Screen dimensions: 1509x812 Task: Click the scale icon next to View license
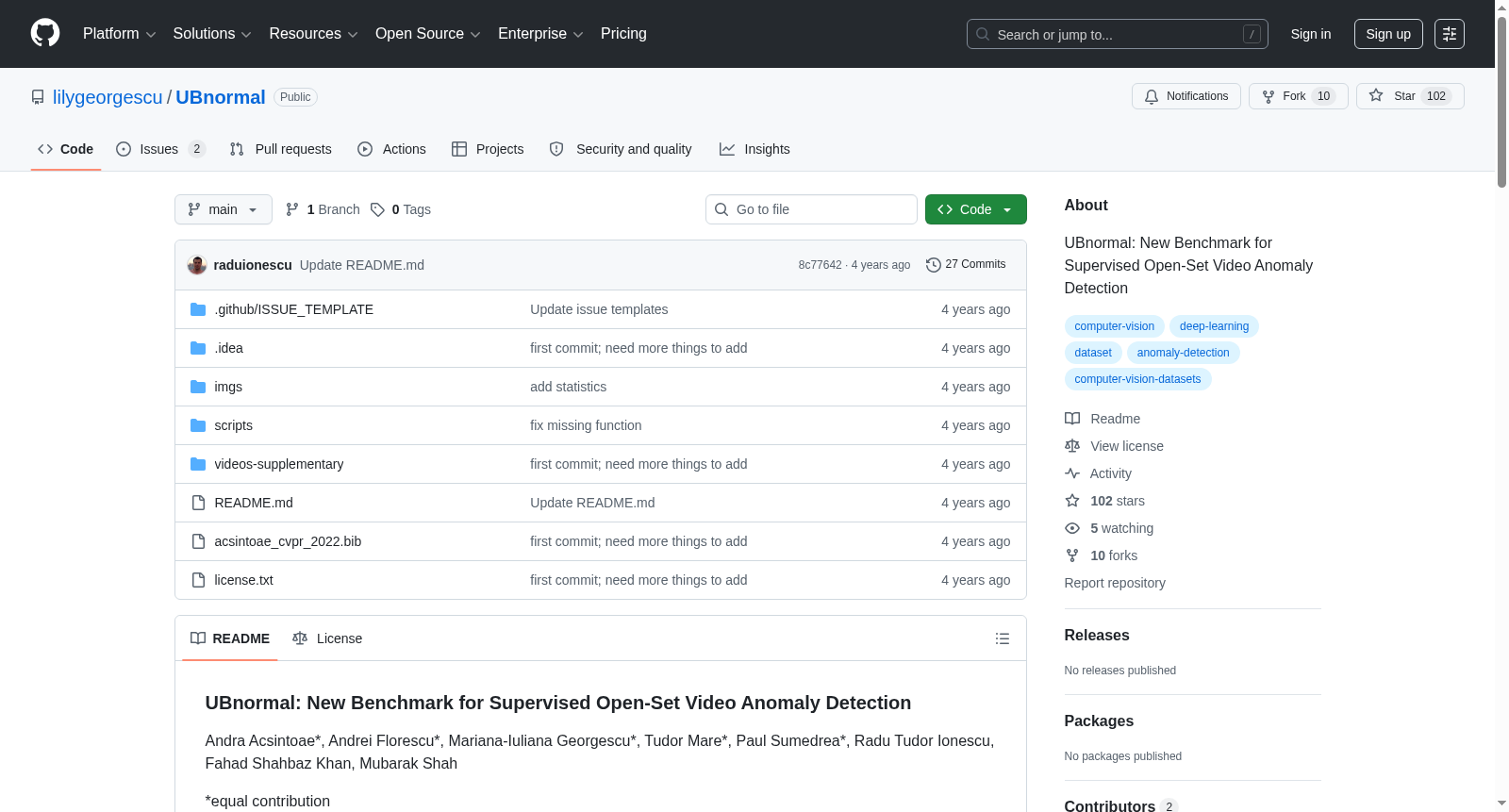point(1072,446)
